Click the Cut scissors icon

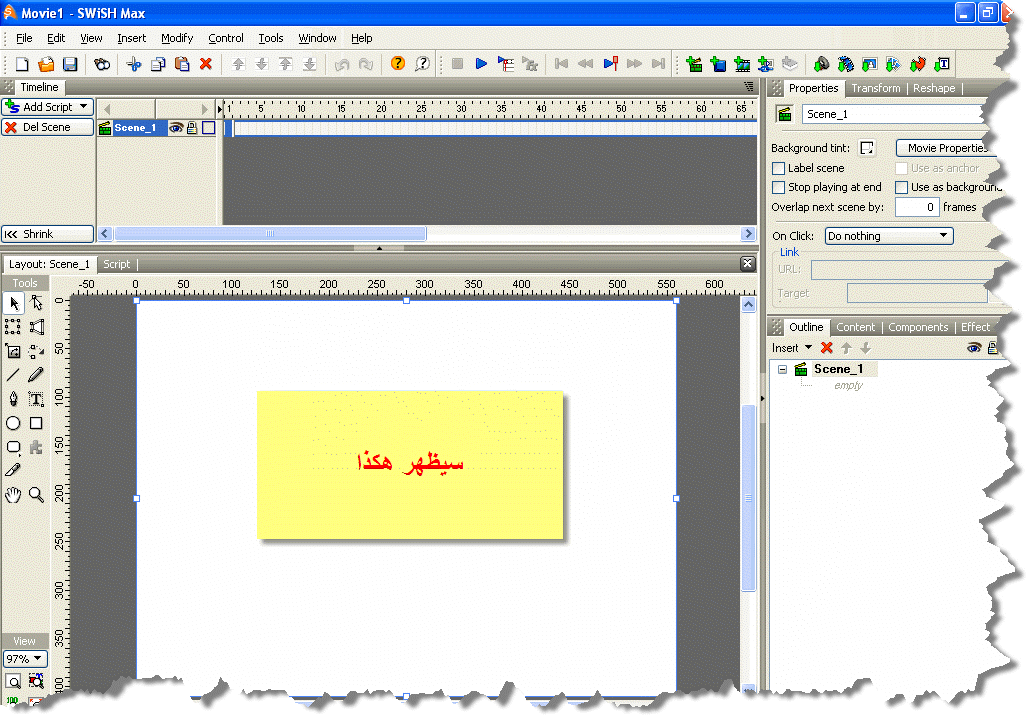(x=134, y=64)
